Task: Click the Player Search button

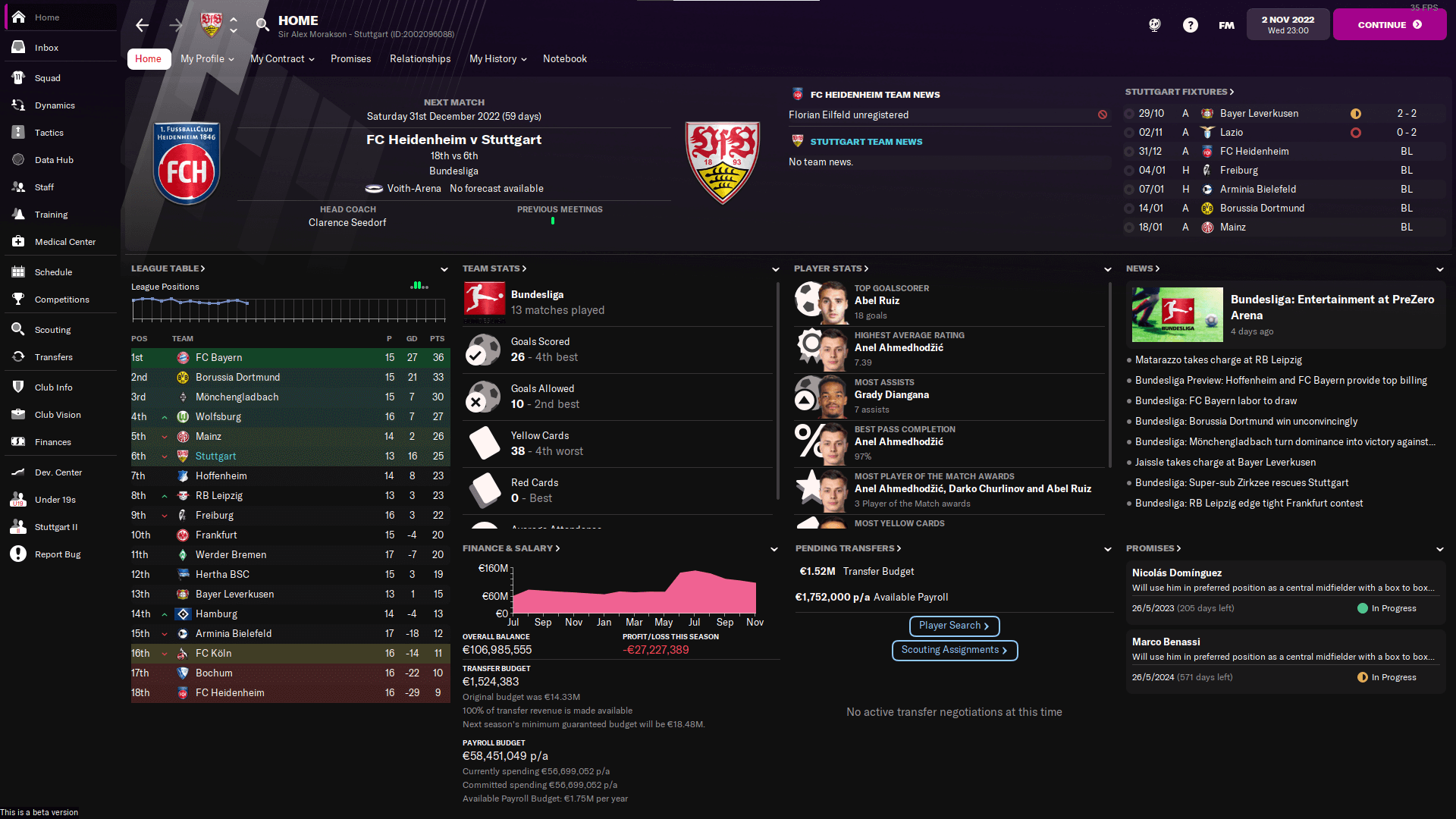Action: tap(954, 626)
